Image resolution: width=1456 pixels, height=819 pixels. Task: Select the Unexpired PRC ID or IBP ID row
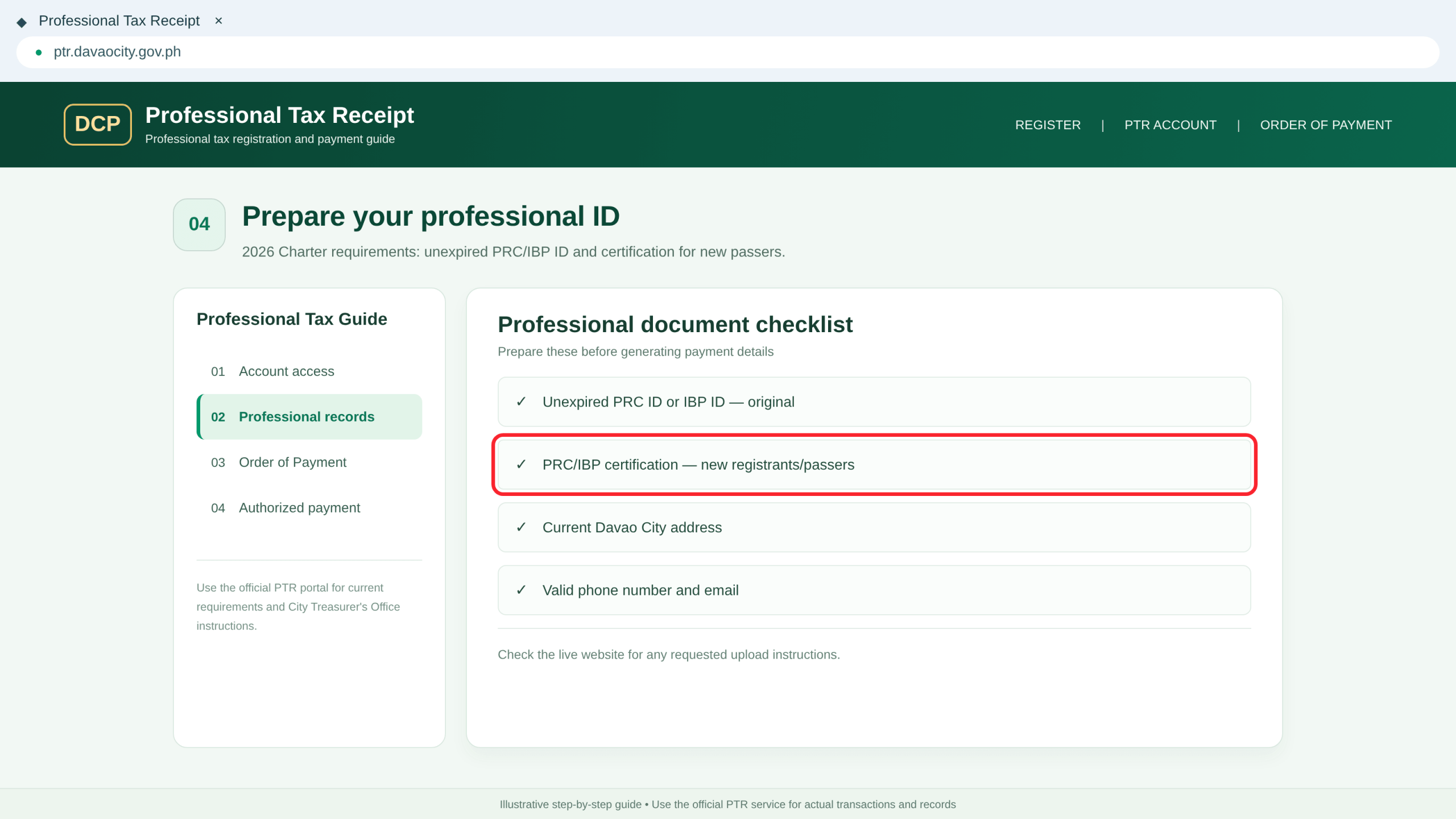point(874,402)
